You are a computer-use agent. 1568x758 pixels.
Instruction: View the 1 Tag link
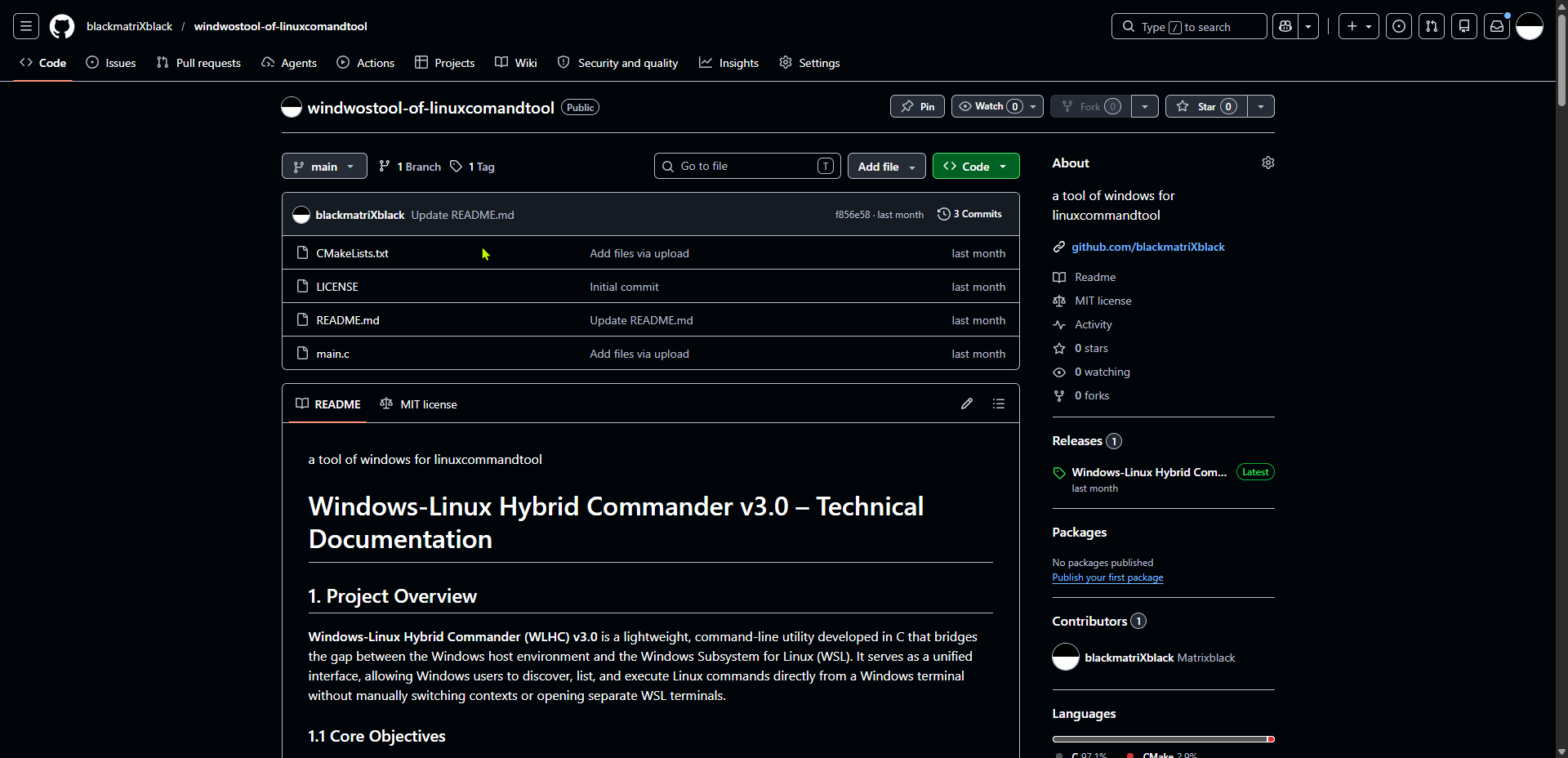[x=472, y=167]
